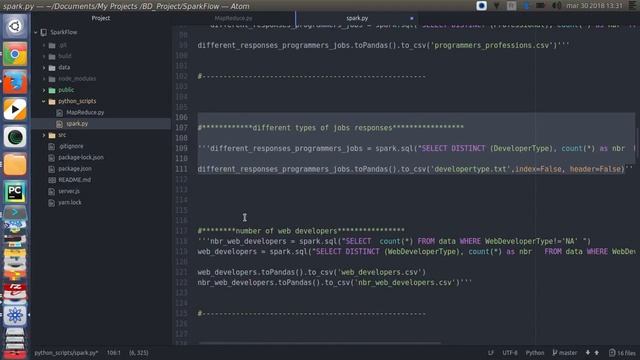Viewport: 640px width, 360px height.
Task: Open the Bluetooth indicator in top panel
Action: pyautogui.click(x=526, y=6)
